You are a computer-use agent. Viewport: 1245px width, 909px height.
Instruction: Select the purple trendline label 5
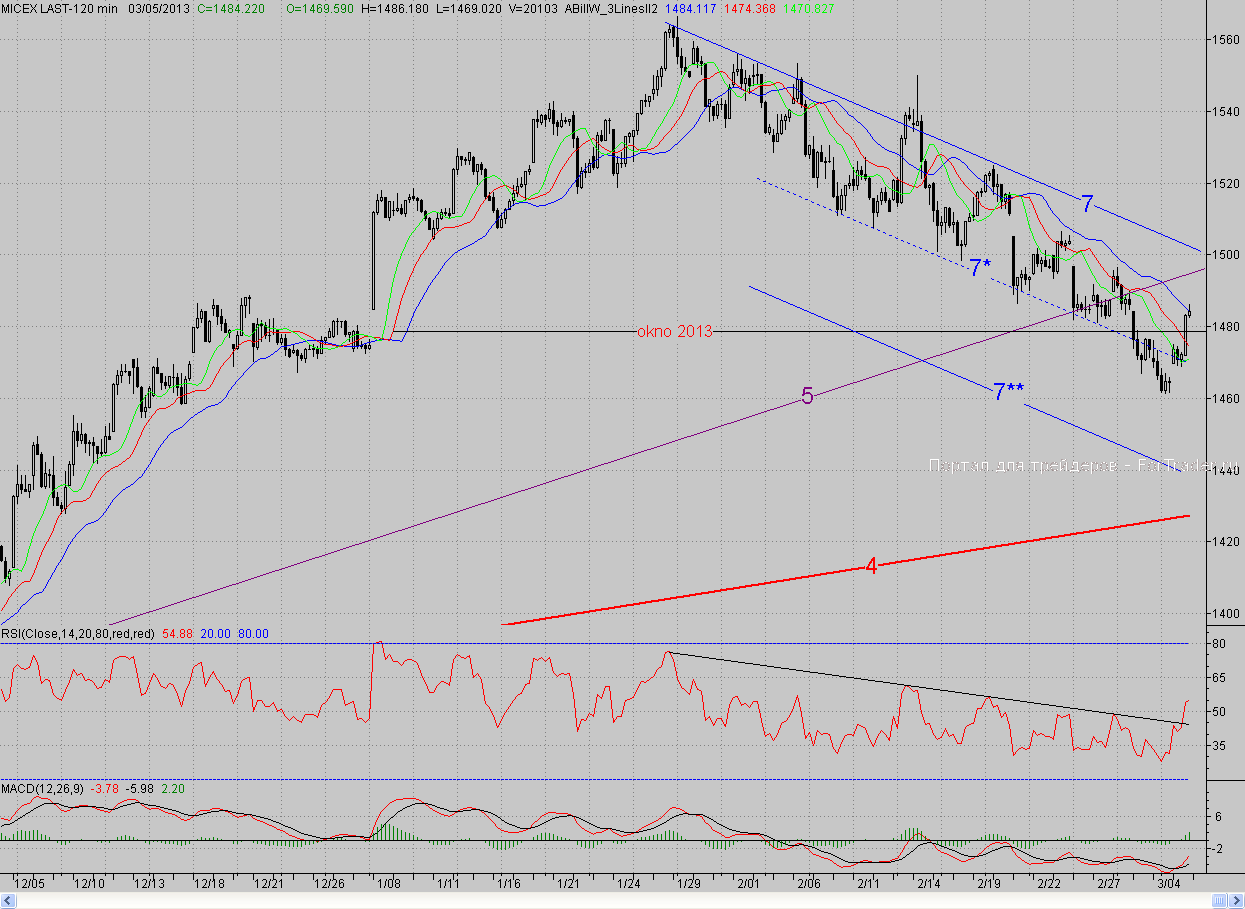pyautogui.click(x=807, y=397)
